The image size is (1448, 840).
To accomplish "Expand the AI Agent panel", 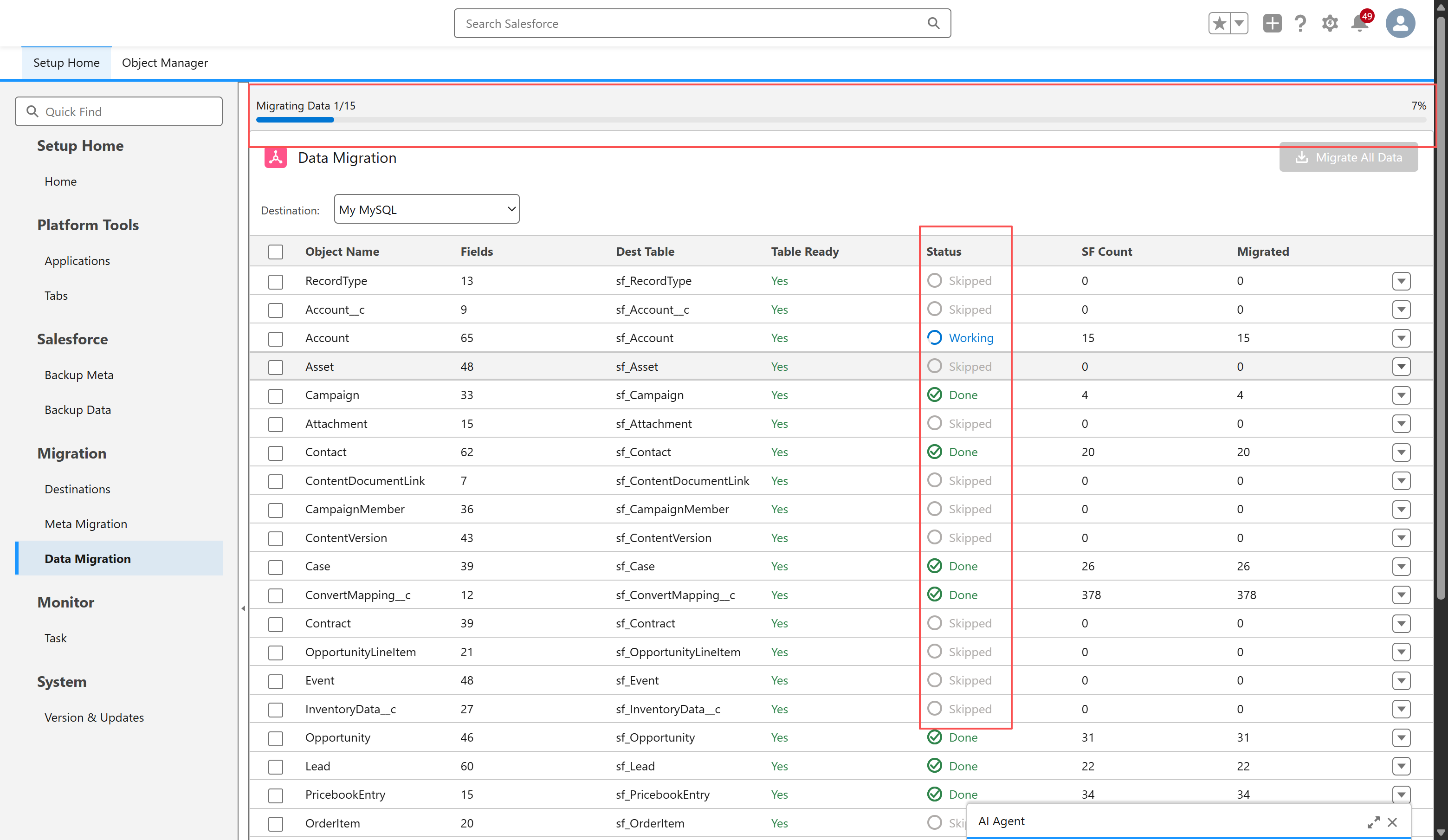I will 1373,822.
